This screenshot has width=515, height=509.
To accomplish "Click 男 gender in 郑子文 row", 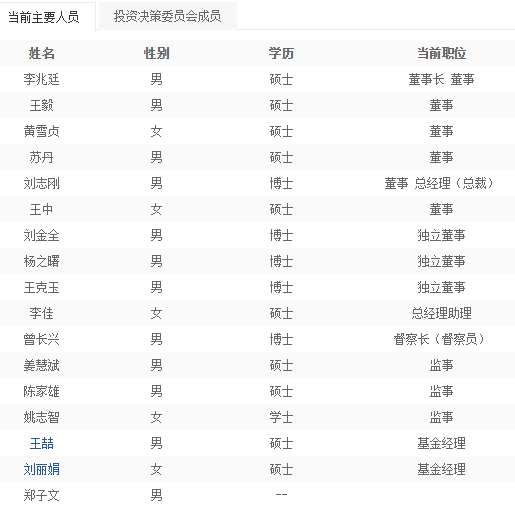I will [157, 495].
